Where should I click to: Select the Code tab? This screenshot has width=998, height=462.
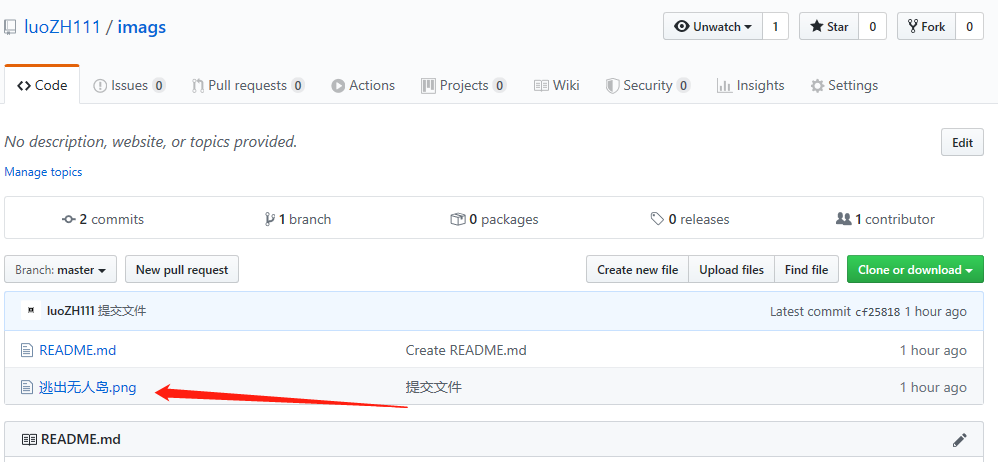pos(42,85)
